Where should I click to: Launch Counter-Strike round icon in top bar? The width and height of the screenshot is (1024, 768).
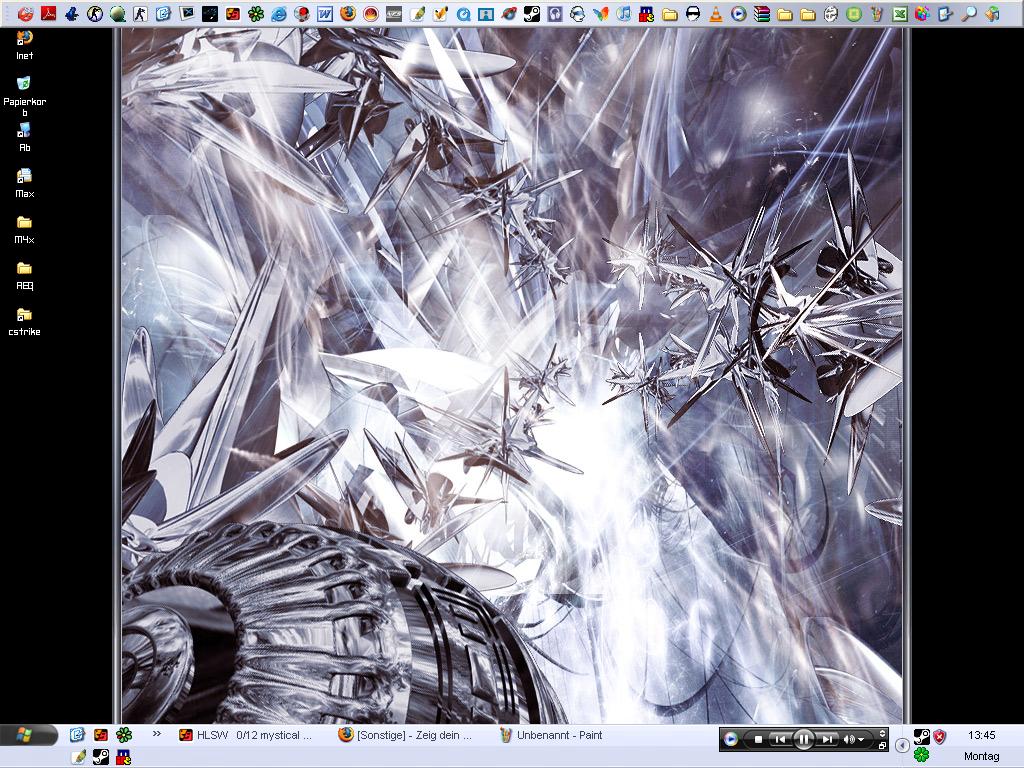[95, 13]
